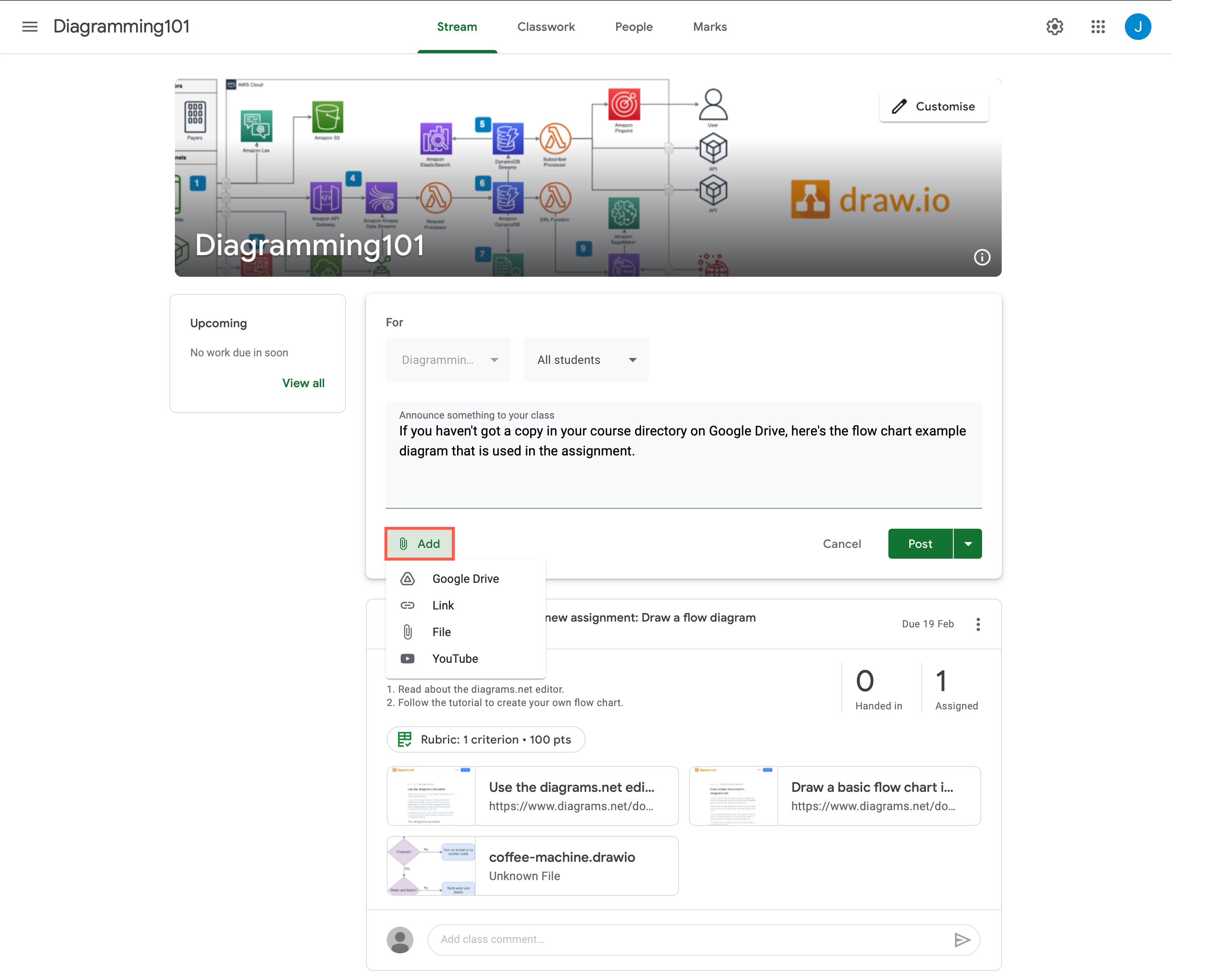
Task: Click the Customise button on the banner
Action: [x=933, y=106]
